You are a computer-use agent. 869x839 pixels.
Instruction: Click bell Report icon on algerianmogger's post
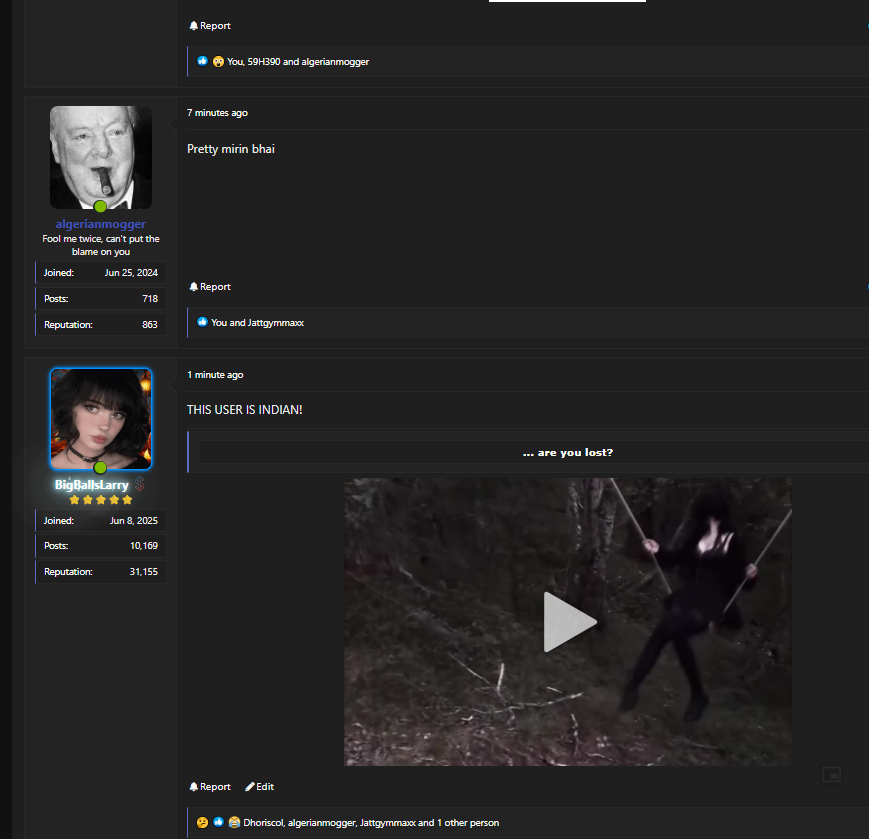point(194,287)
